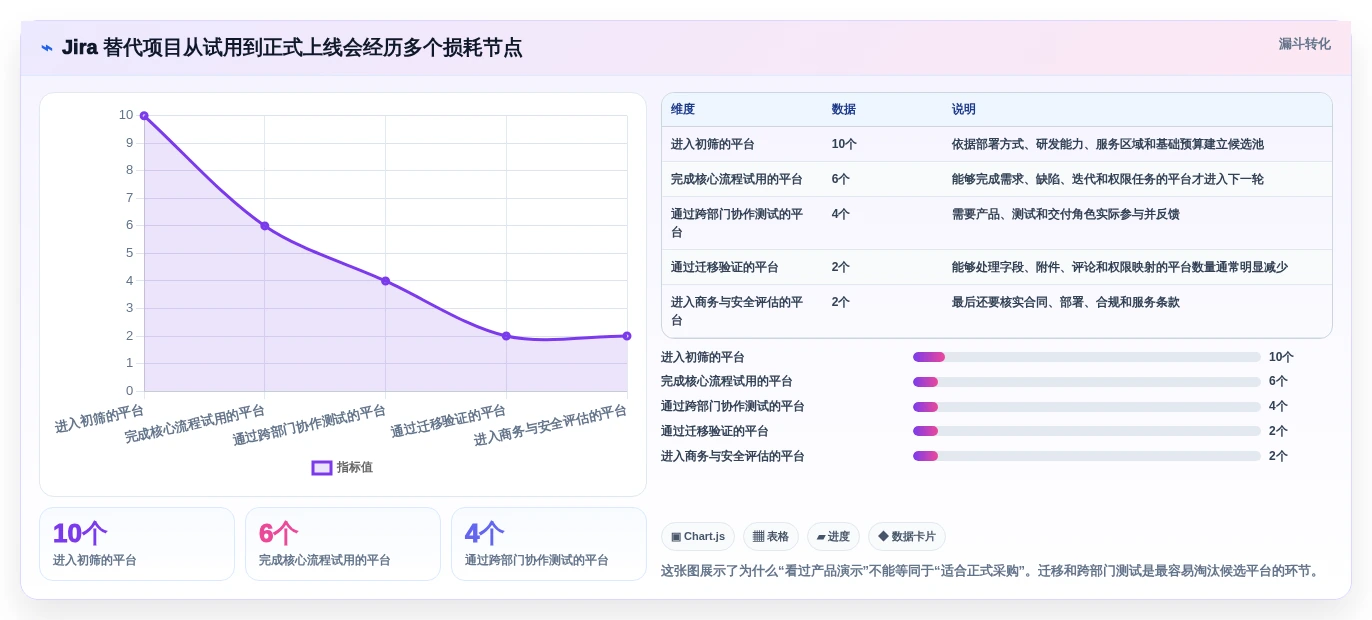The image size is (1372, 620).
Task: Click the progress list label 通过迁移验证的平台
Action: point(715,431)
